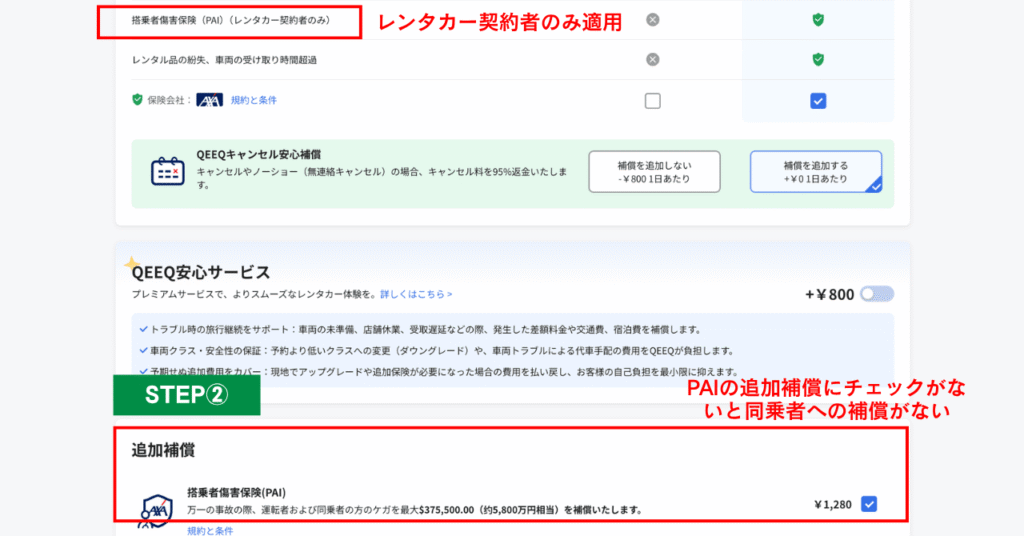The height and width of the screenshot is (536, 1024).
Task: Click the キャンセル料を95%返金 description text
Action: (x=382, y=178)
